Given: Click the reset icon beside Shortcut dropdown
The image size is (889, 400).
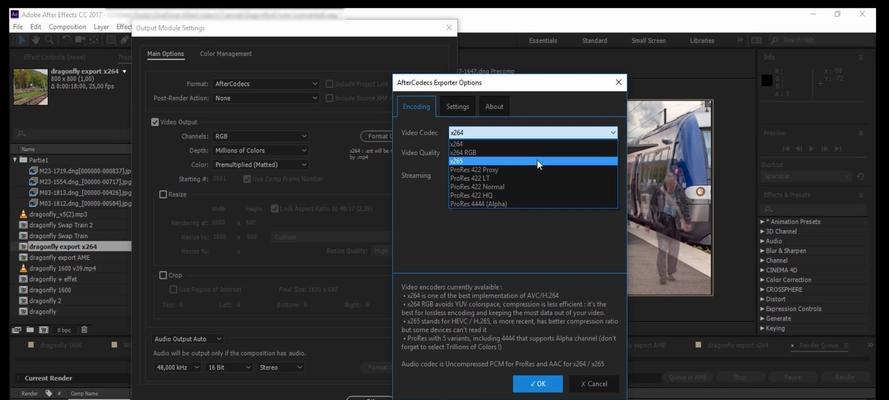Looking at the screenshot, I should (x=861, y=176).
